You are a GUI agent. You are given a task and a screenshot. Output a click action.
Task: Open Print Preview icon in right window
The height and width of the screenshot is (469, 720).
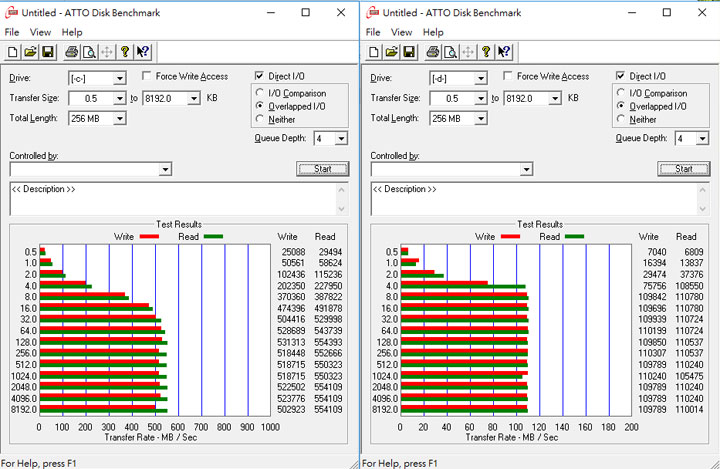pos(450,52)
